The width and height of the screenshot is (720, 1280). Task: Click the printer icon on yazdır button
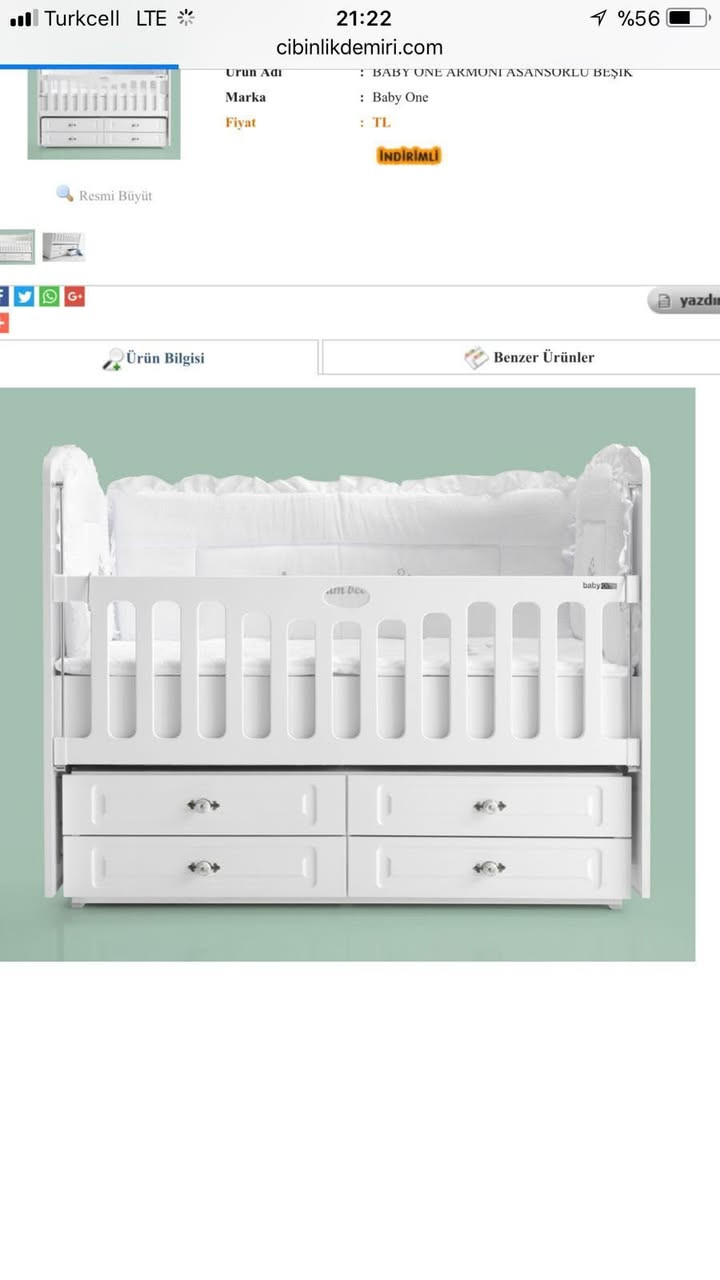664,300
